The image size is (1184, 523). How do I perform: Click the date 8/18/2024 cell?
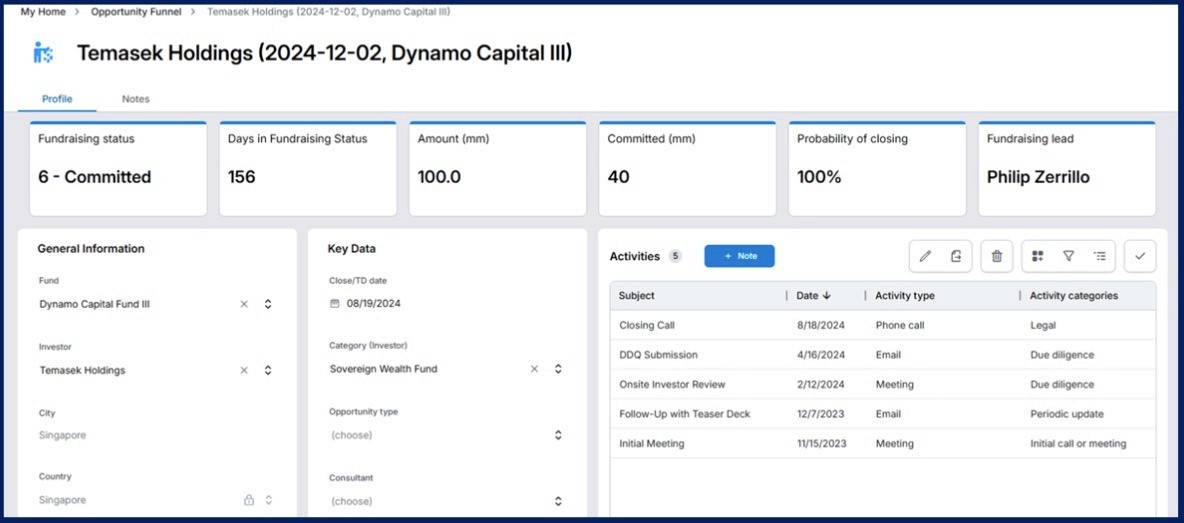[820, 325]
